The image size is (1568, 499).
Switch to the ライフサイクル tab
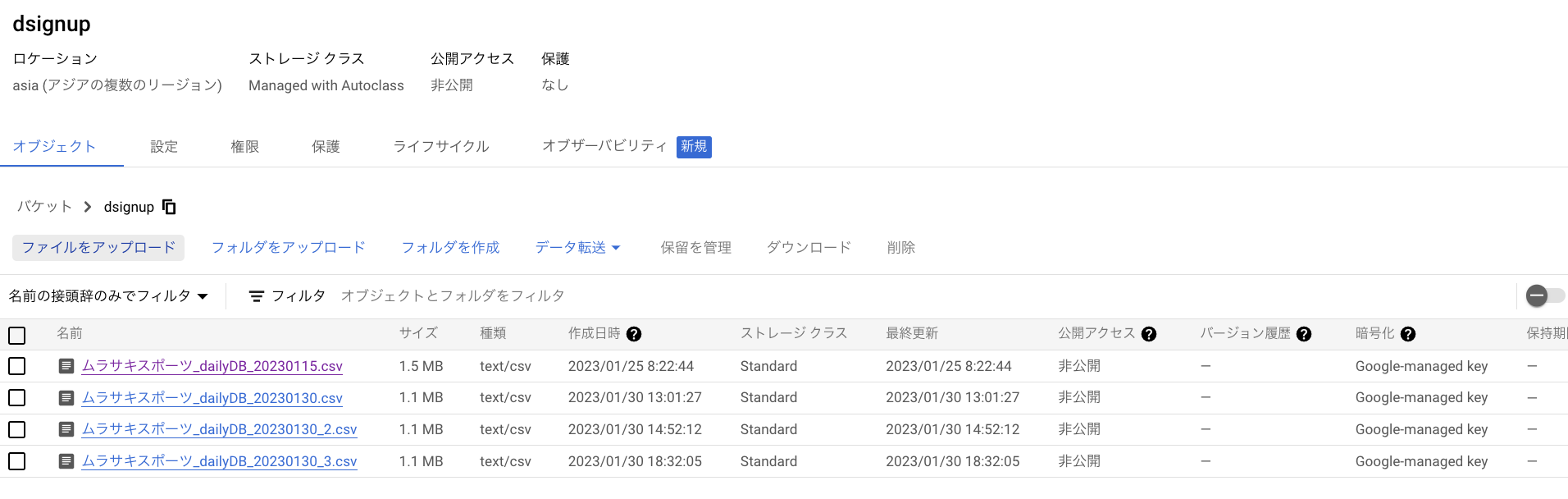(441, 147)
